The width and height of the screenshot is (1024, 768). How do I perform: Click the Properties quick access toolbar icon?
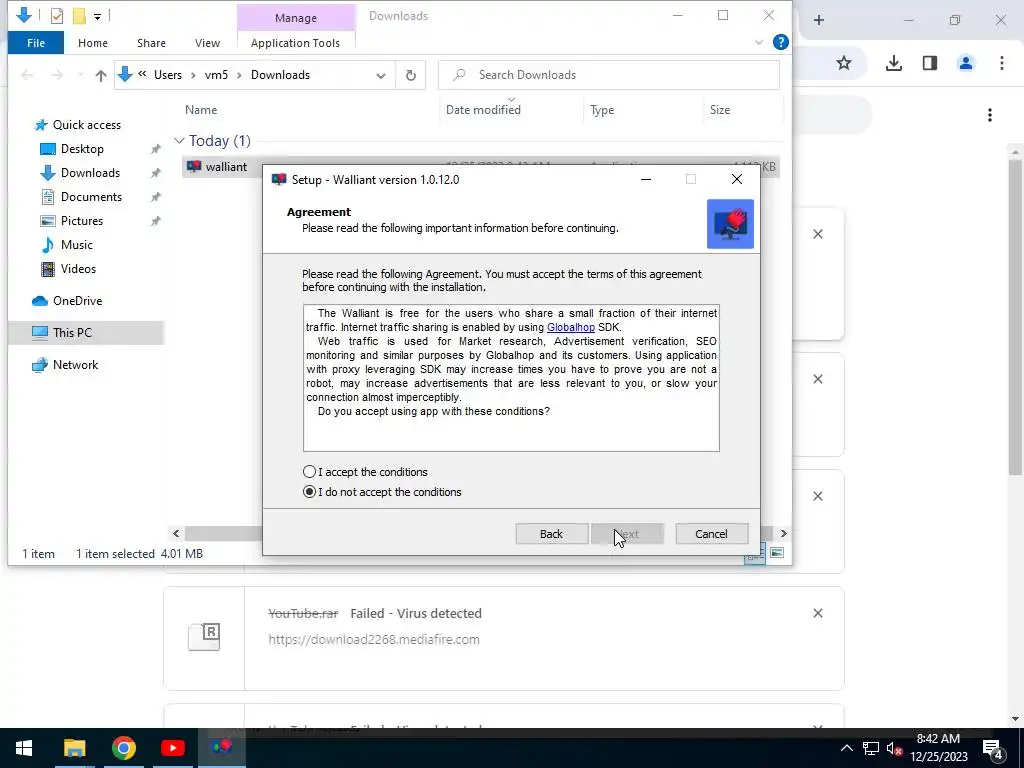[x=57, y=15]
